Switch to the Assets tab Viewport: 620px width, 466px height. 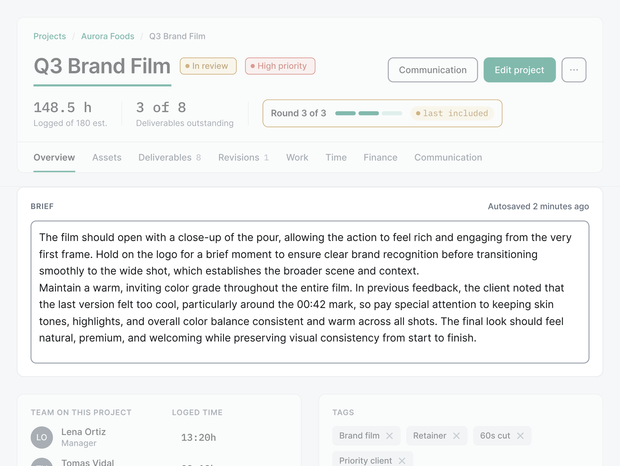[x=107, y=157]
